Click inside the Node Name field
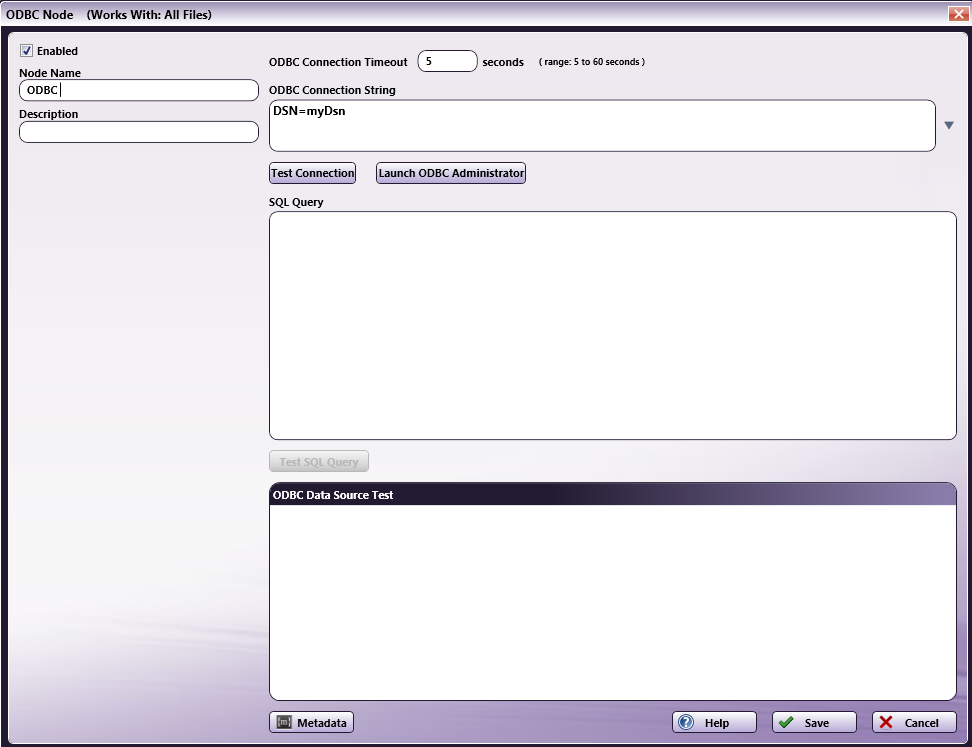 (138, 89)
